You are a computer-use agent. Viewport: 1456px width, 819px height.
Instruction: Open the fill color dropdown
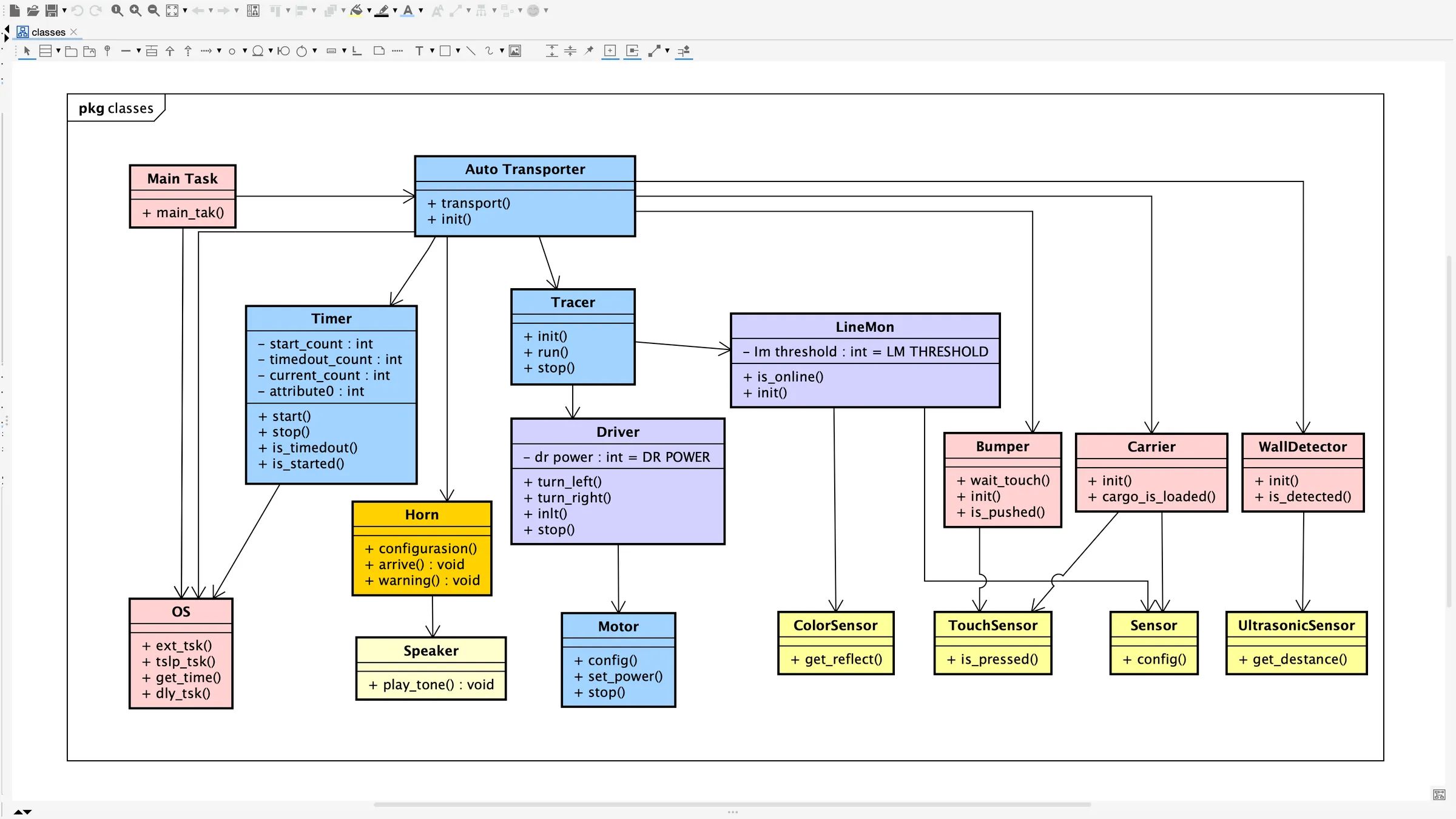[x=369, y=10]
